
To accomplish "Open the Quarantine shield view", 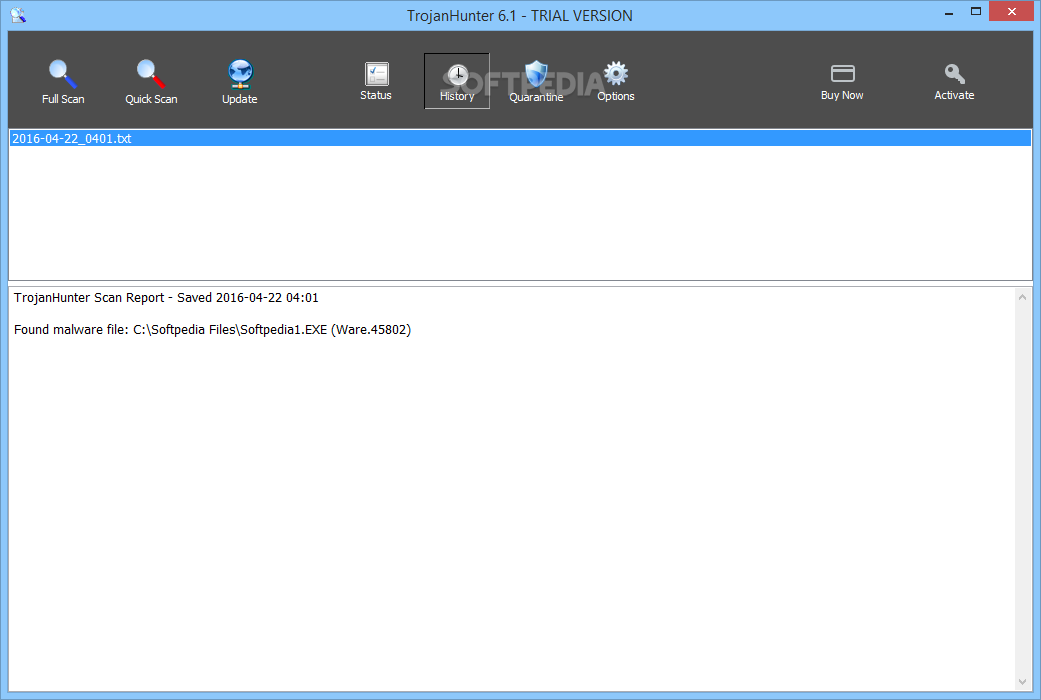I will (x=536, y=81).
